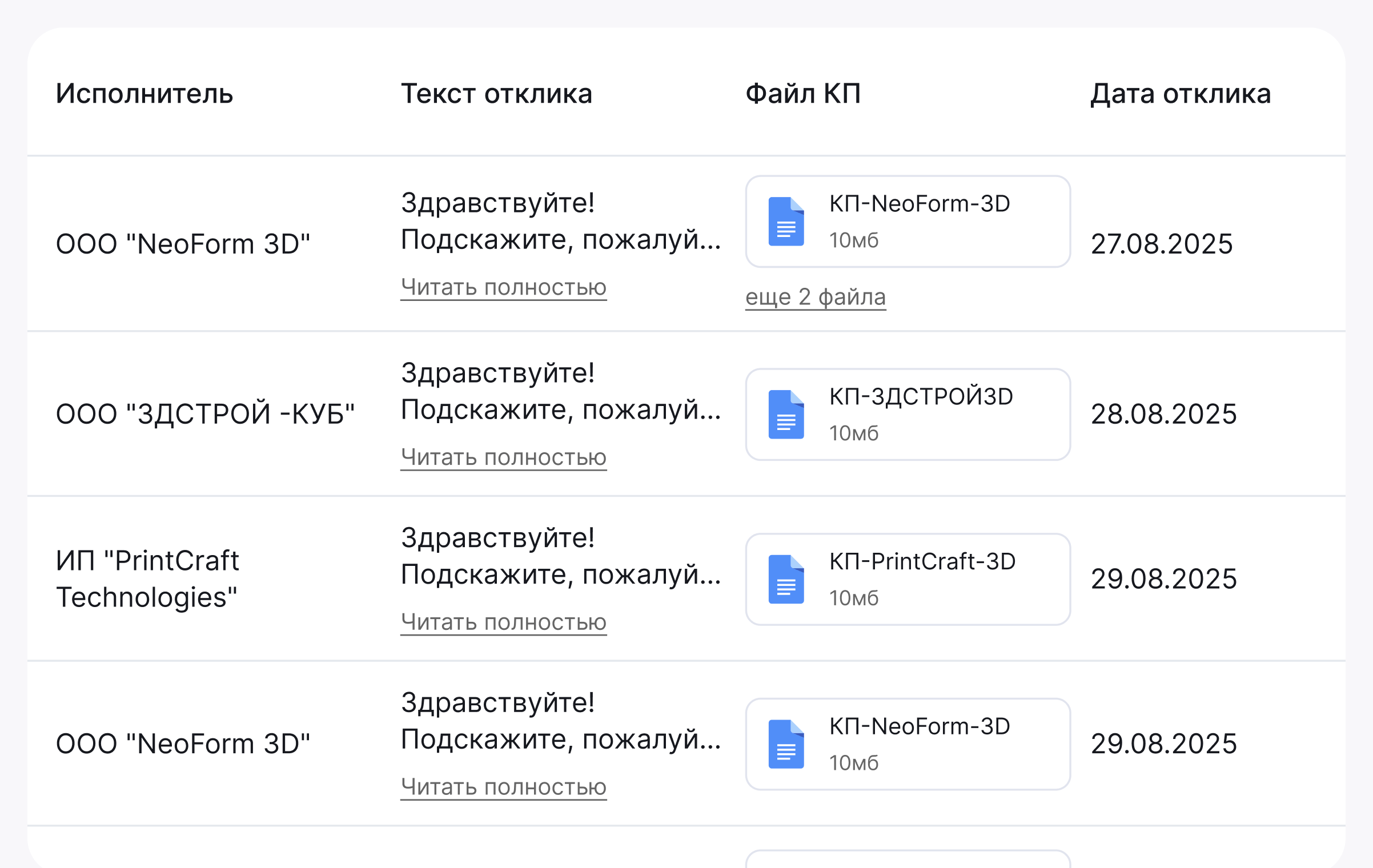This screenshot has height=868, width=1373.
Task: Select the Текст отклика column header
Action: [x=496, y=94]
